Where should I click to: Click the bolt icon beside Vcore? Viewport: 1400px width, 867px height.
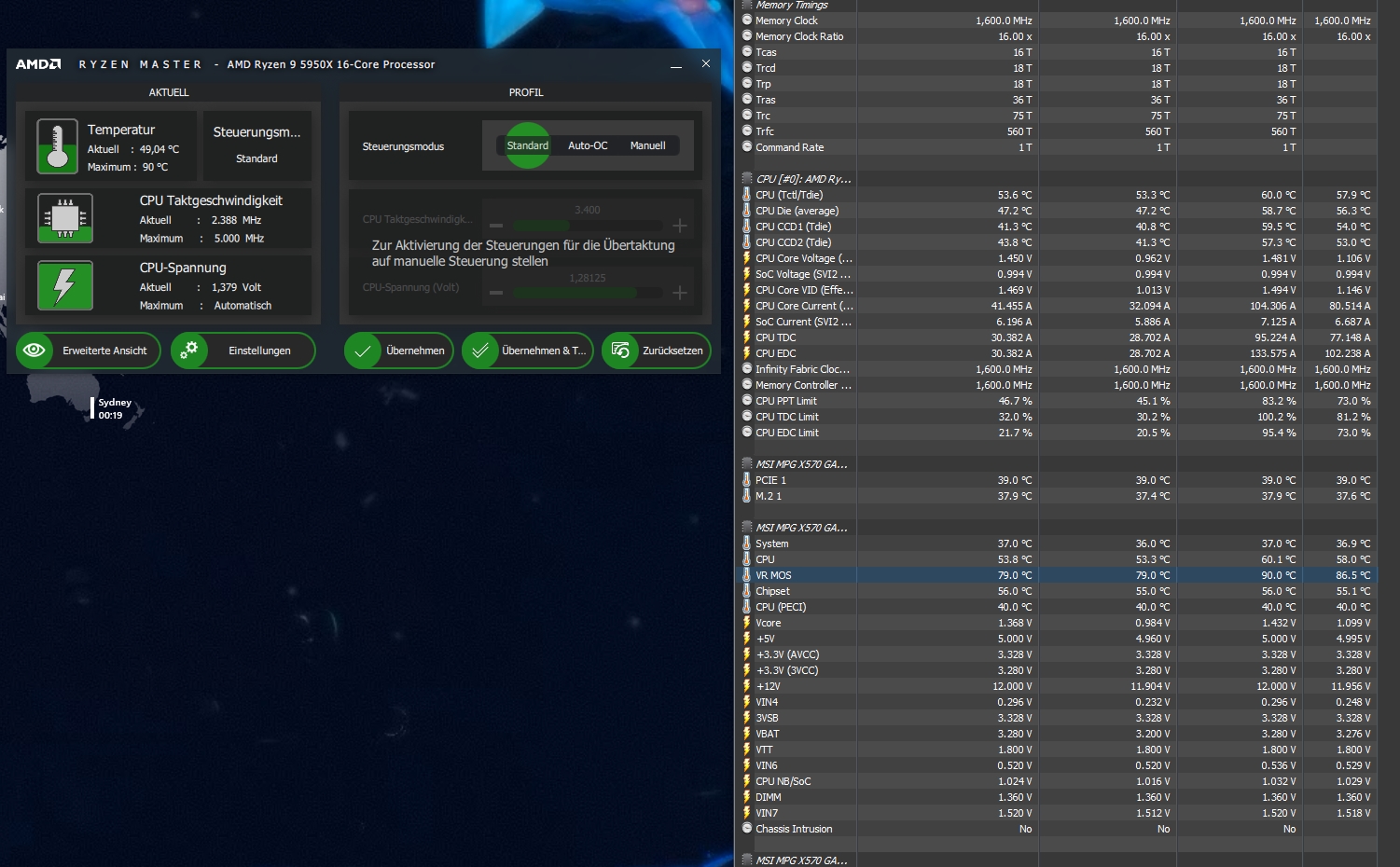(x=747, y=623)
